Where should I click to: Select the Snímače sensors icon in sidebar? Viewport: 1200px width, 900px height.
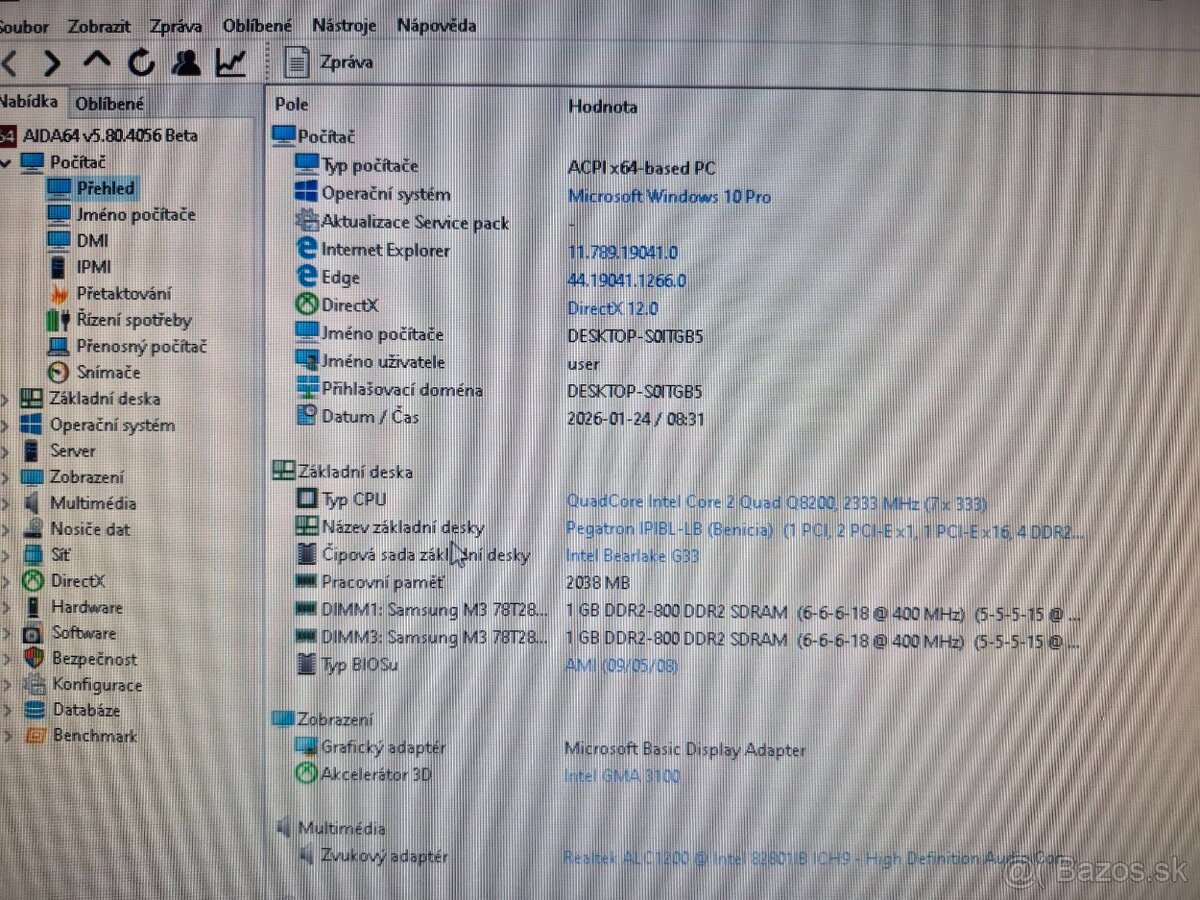58,372
